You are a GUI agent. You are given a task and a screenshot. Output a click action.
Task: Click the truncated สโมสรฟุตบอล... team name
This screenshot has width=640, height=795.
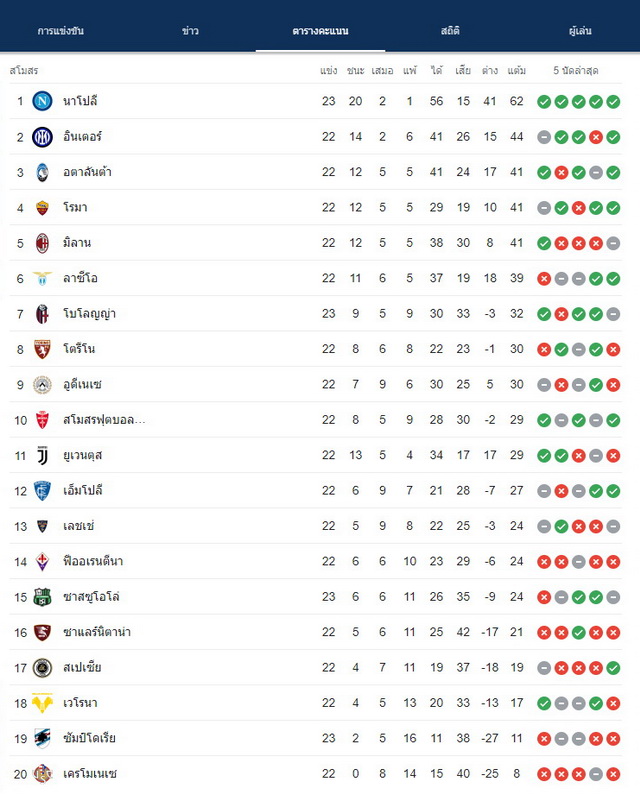(x=104, y=420)
